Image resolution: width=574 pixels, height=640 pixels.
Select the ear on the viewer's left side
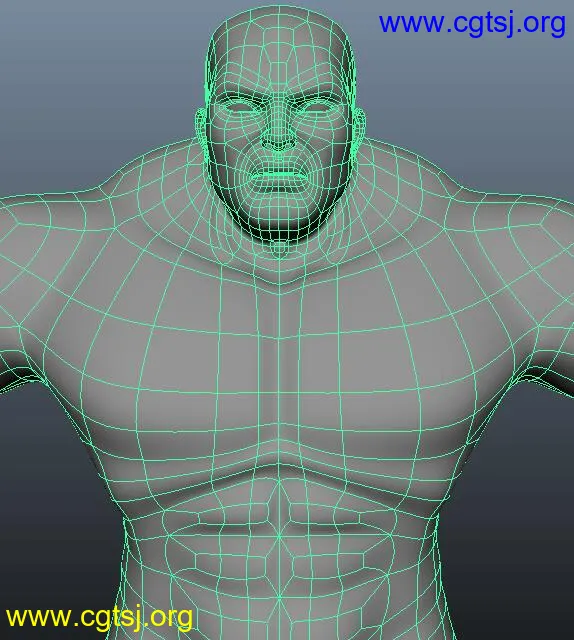[x=200, y=127]
